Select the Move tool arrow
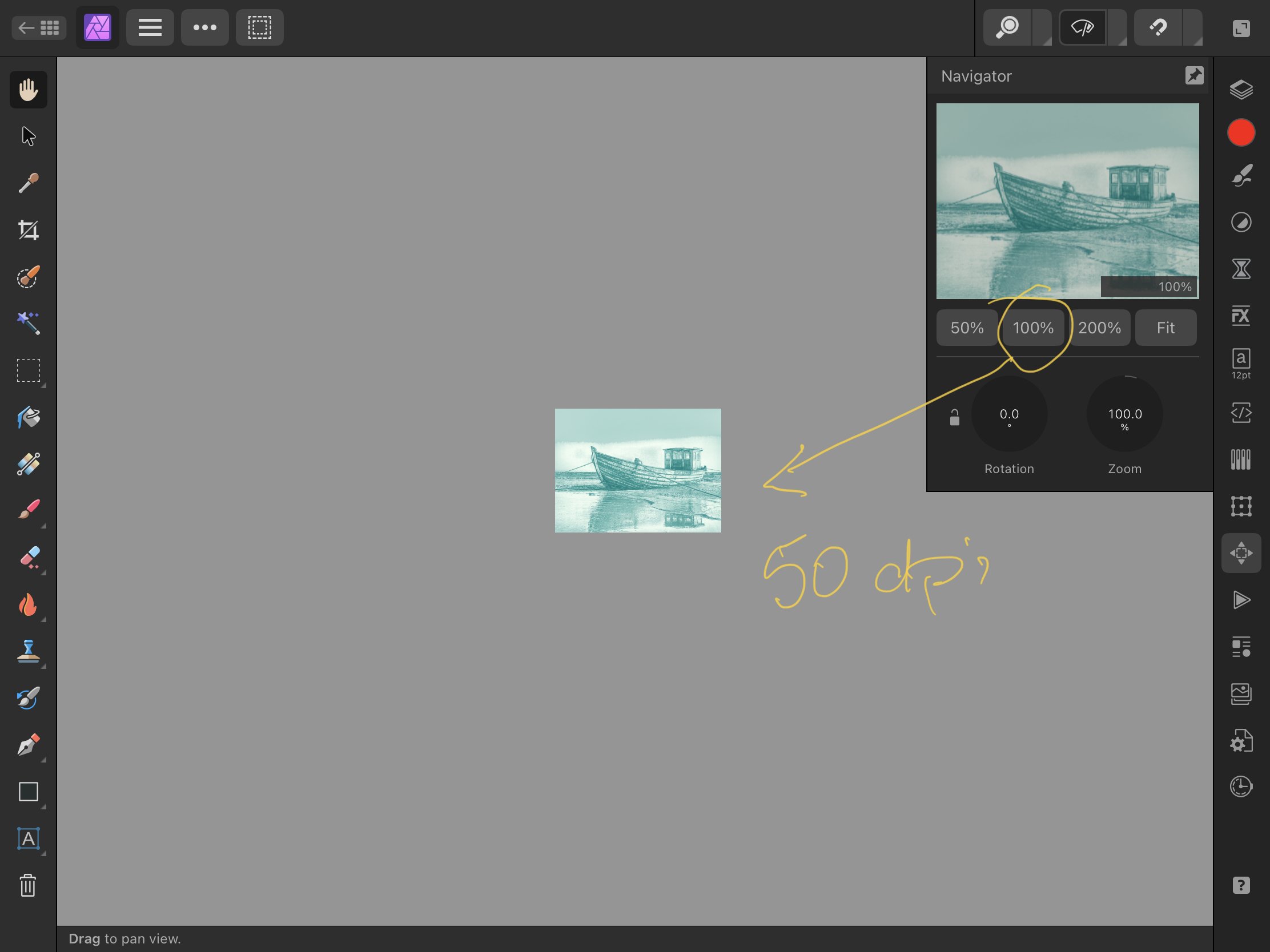The image size is (1270, 952). coord(28,136)
